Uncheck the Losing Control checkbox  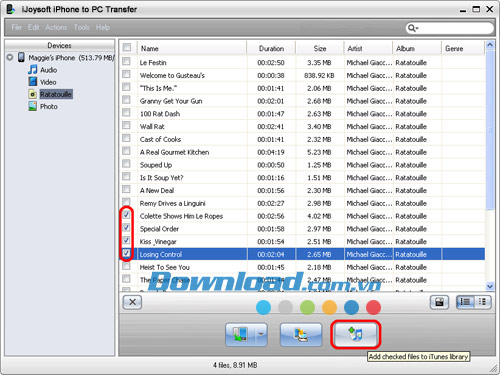coord(126,253)
